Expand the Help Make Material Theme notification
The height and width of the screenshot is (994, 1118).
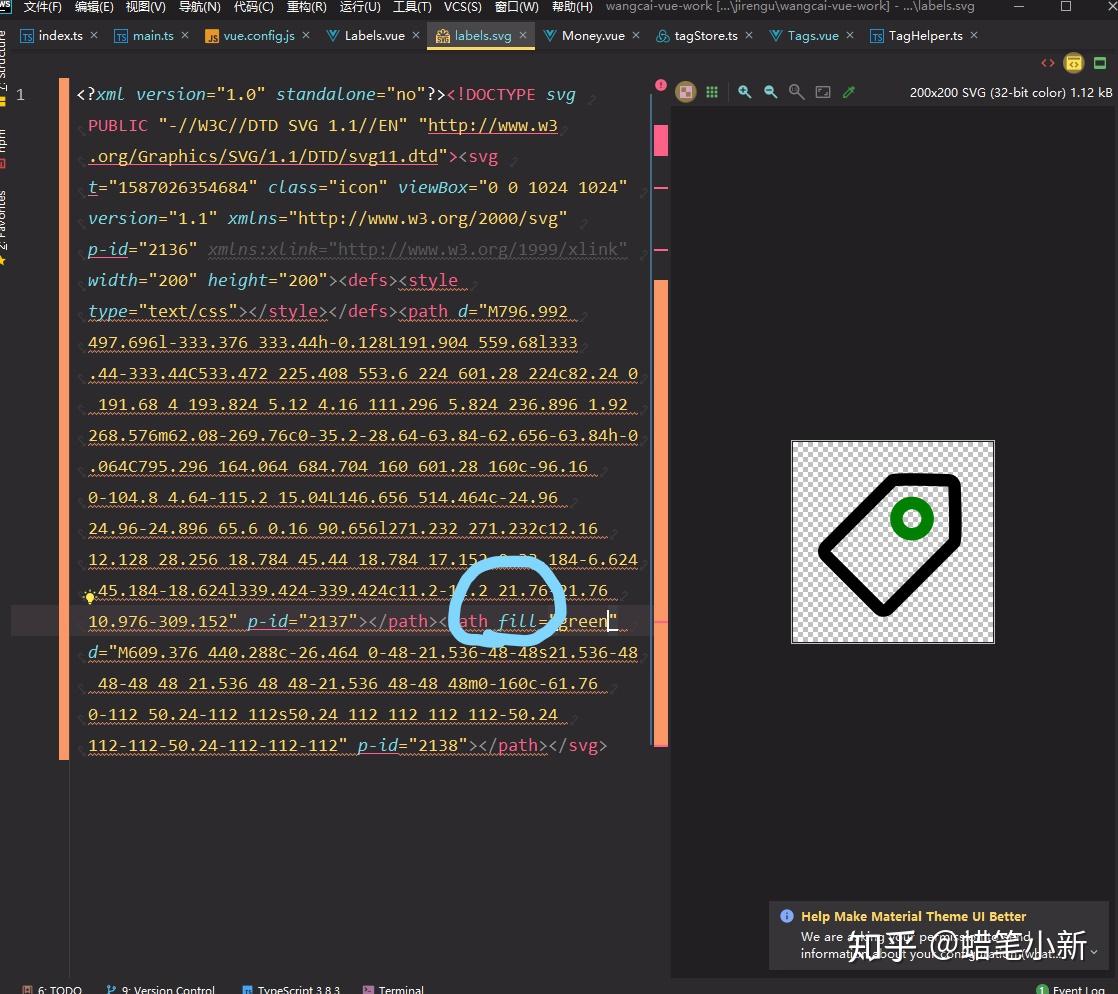tap(1094, 952)
